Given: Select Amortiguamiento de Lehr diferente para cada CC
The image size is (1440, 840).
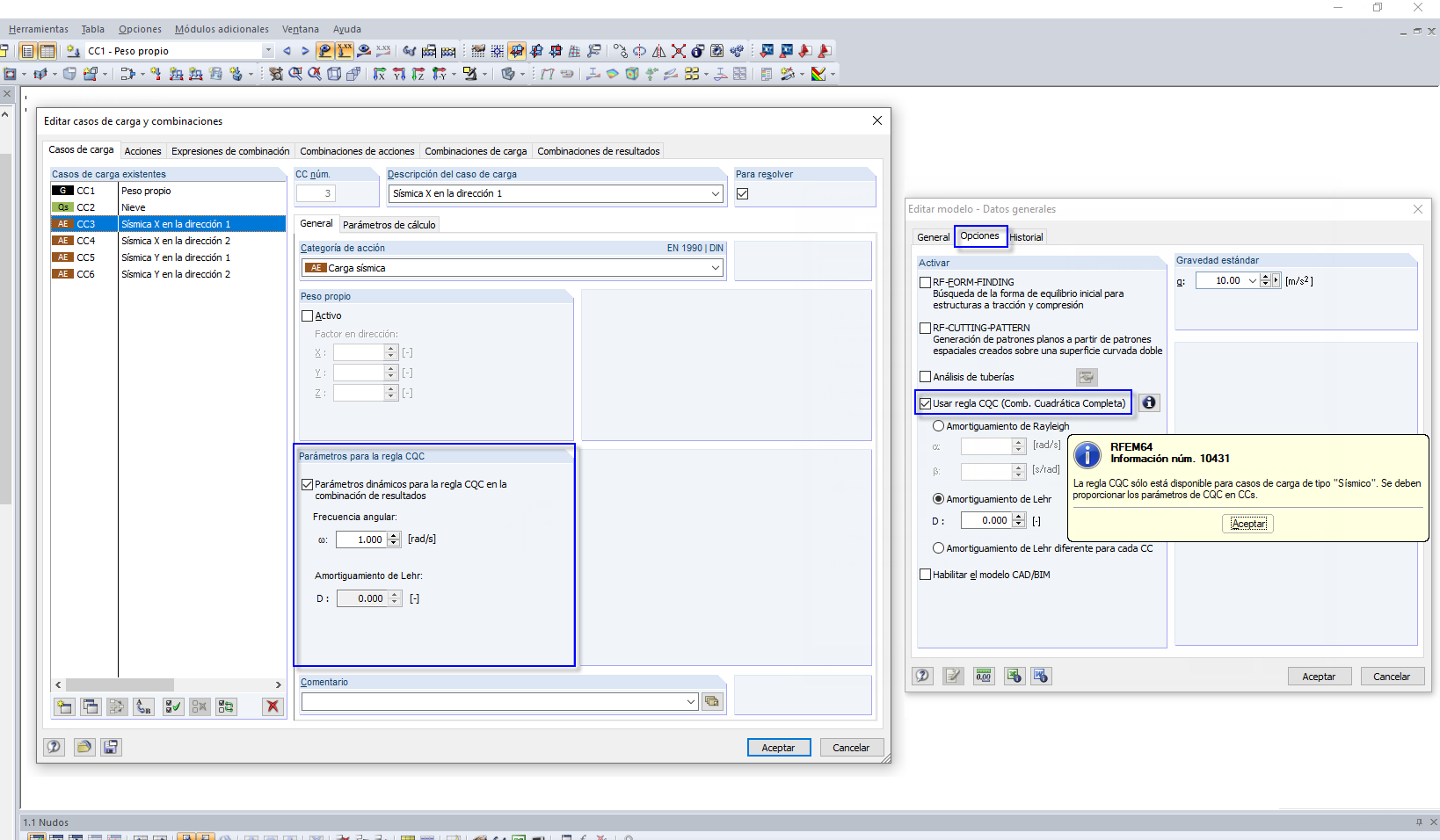Looking at the screenshot, I should click(x=939, y=548).
